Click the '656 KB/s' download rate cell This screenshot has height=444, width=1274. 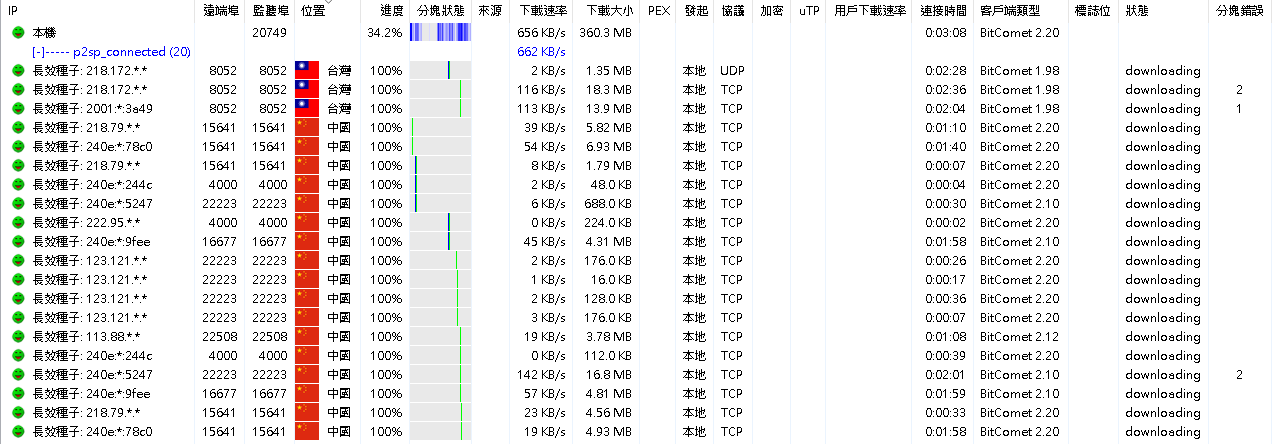click(x=542, y=33)
